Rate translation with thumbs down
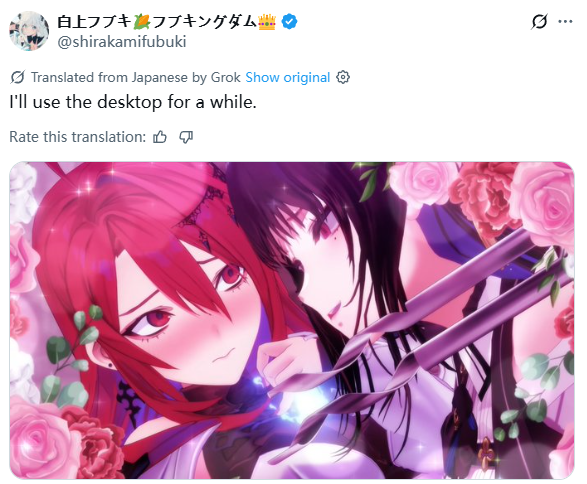 [186, 137]
